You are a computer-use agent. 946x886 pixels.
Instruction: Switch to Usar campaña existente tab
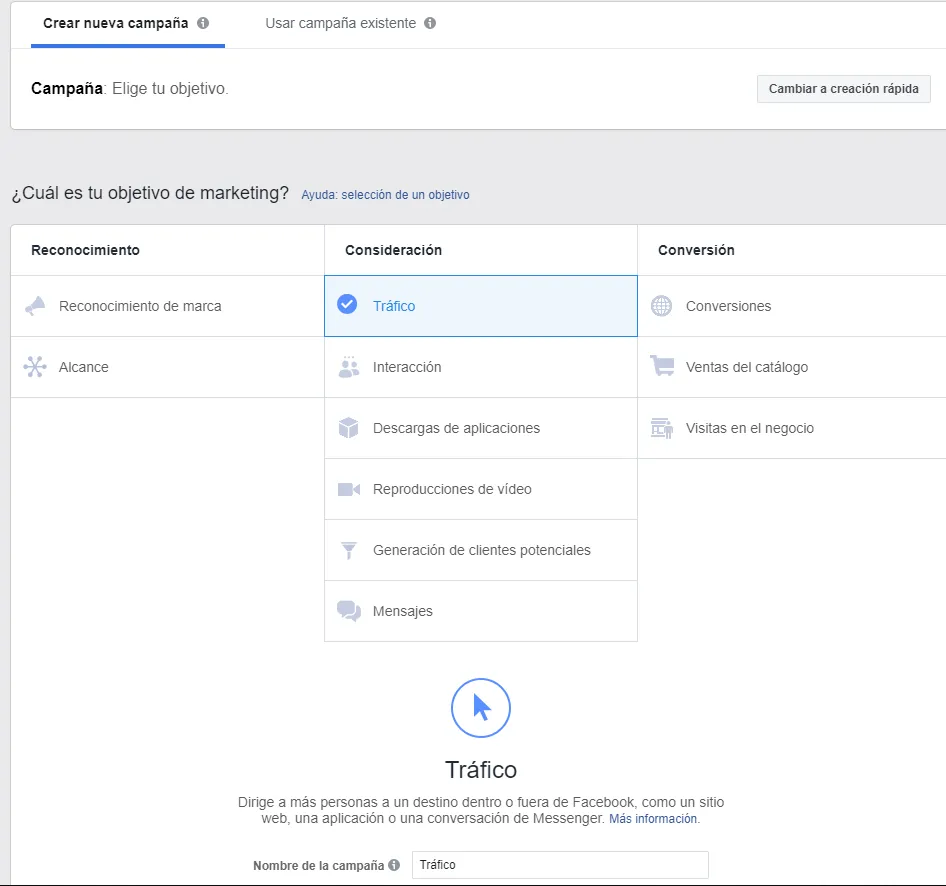coord(351,24)
